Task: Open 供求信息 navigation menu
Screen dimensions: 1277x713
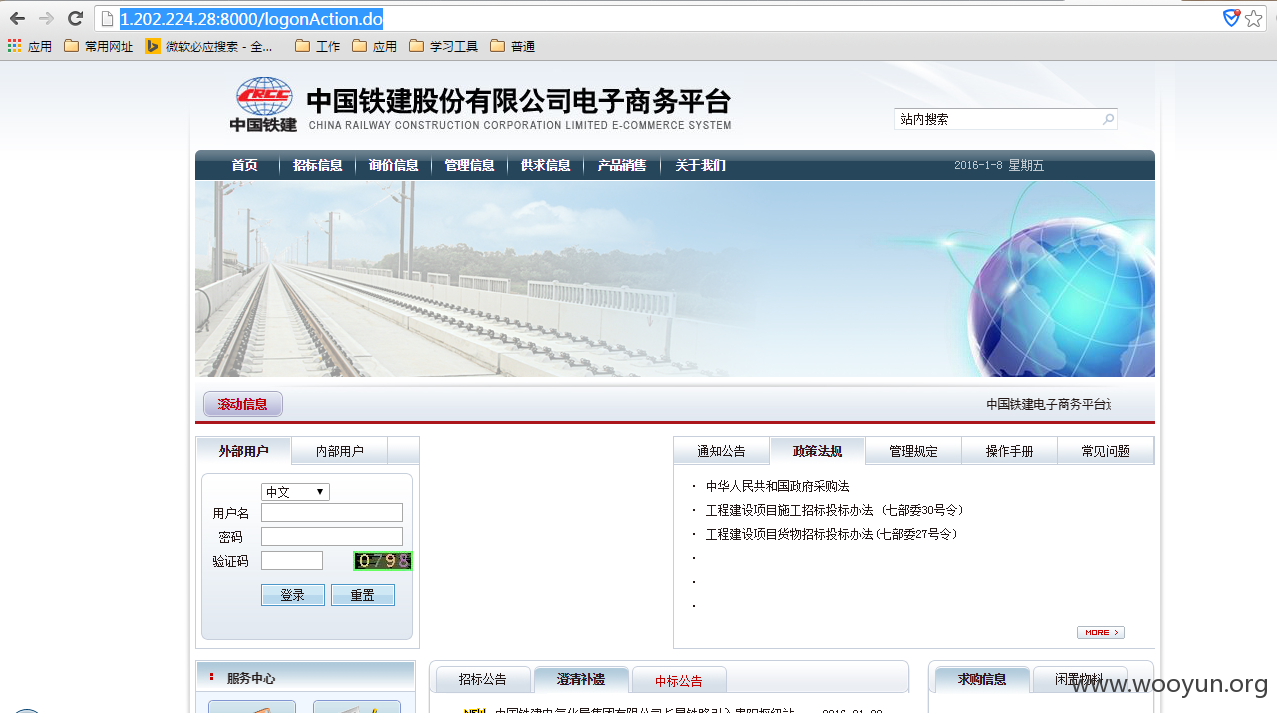Action: [x=545, y=165]
